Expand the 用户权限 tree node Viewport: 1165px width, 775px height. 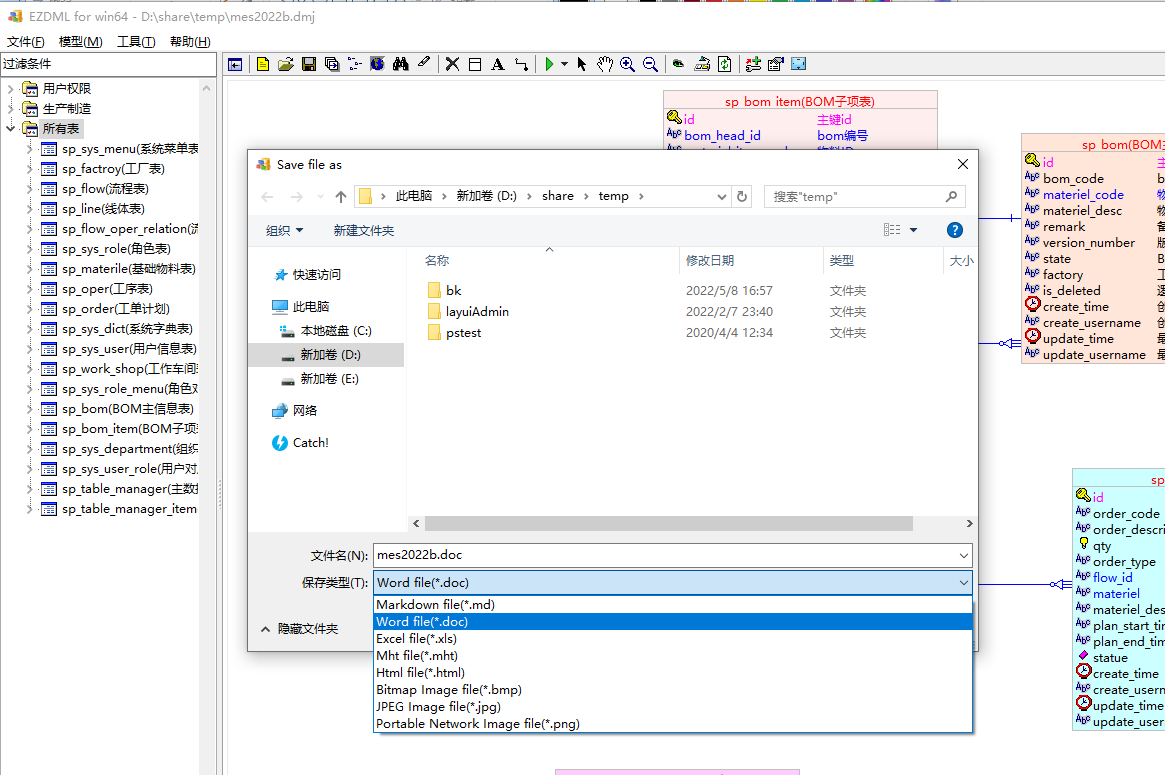(x=10, y=89)
